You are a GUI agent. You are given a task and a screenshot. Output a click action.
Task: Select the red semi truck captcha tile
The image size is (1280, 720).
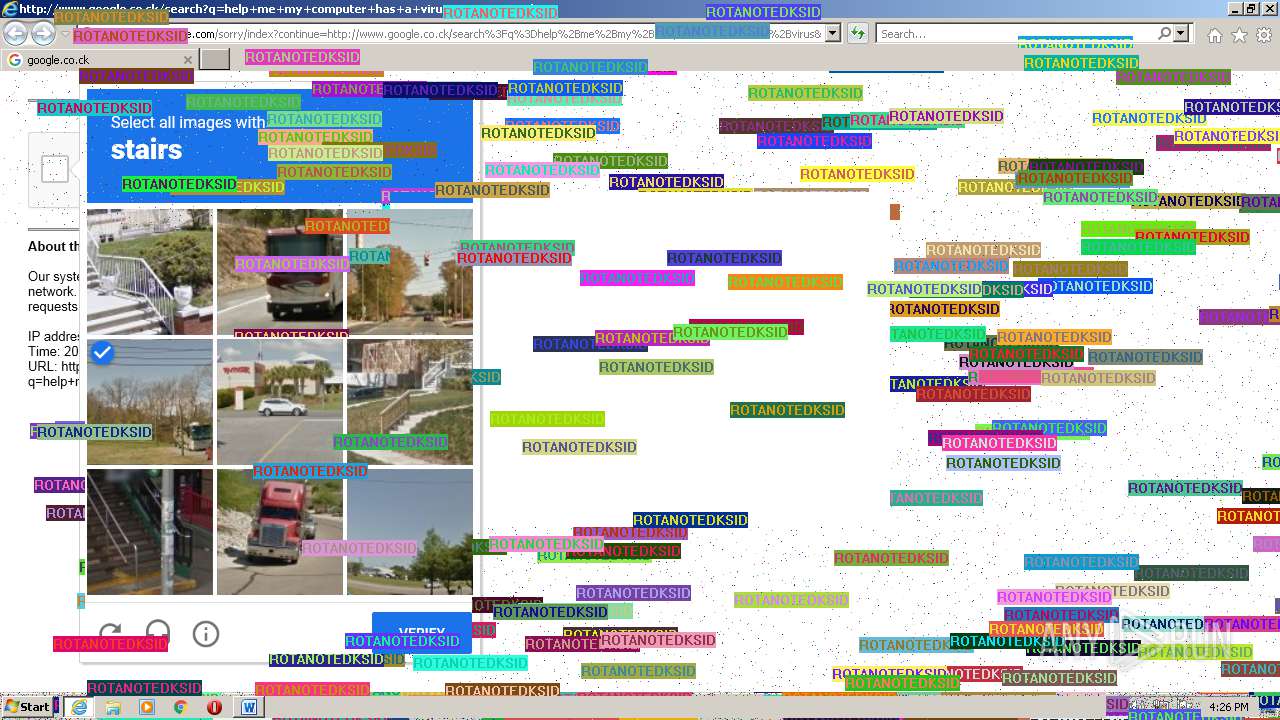pyautogui.click(x=280, y=532)
